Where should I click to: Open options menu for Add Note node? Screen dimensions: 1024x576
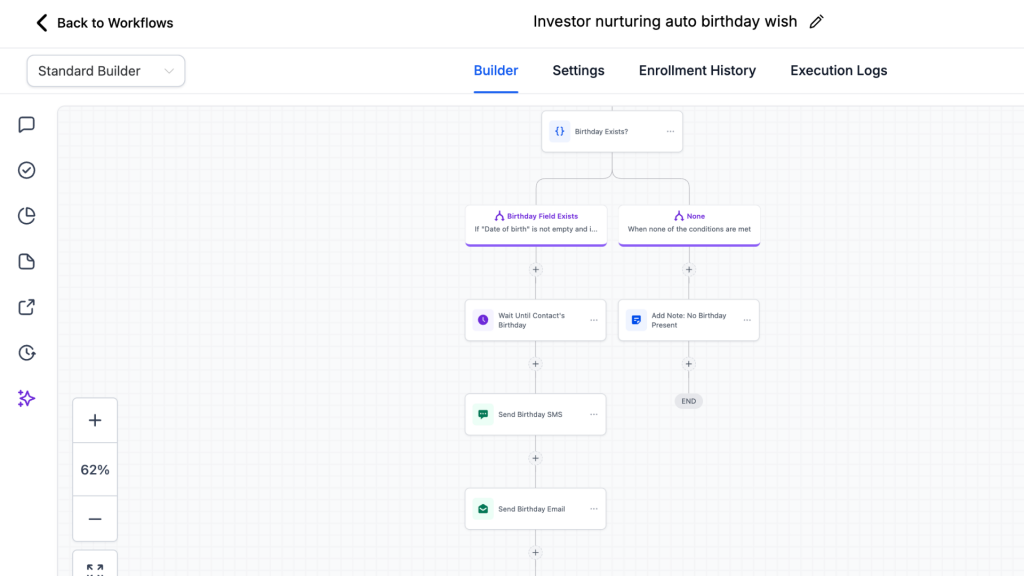[746, 320]
